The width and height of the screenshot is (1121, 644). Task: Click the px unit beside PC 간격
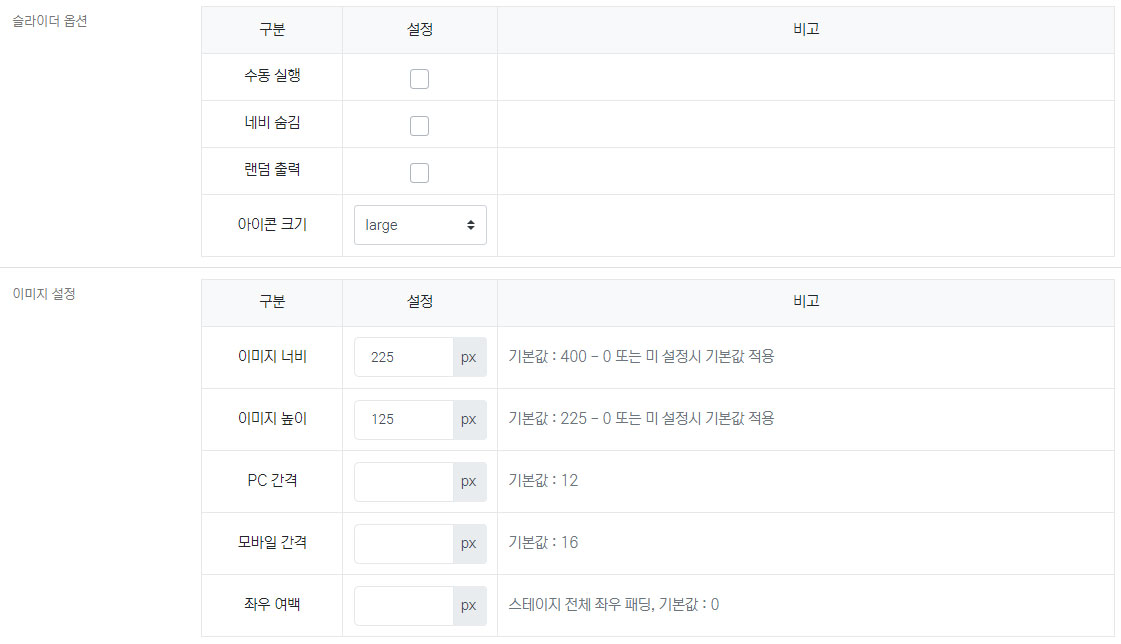pyautogui.click(x=469, y=481)
